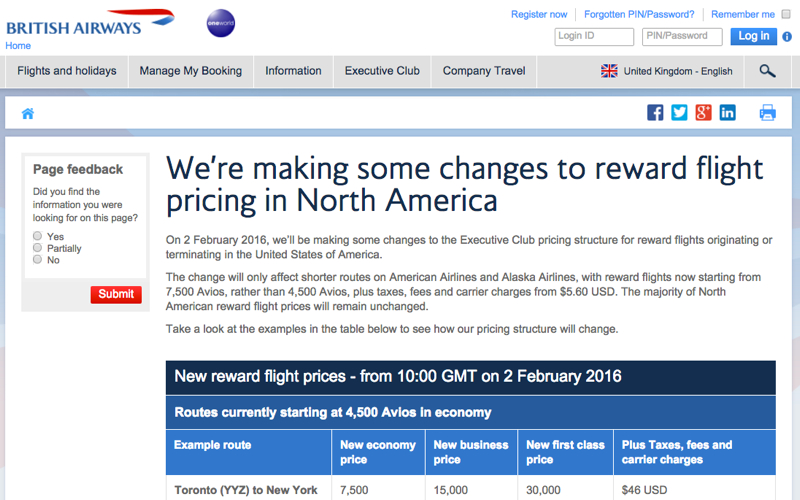This screenshot has width=800, height=500.
Task: Open Executive Club menu
Action: (x=382, y=71)
